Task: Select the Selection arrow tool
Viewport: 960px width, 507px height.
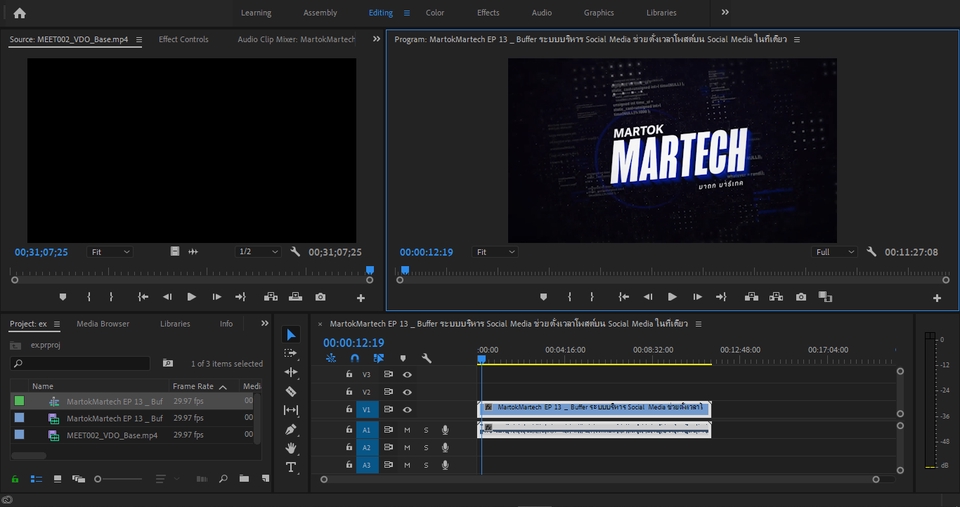Action: tap(291, 335)
